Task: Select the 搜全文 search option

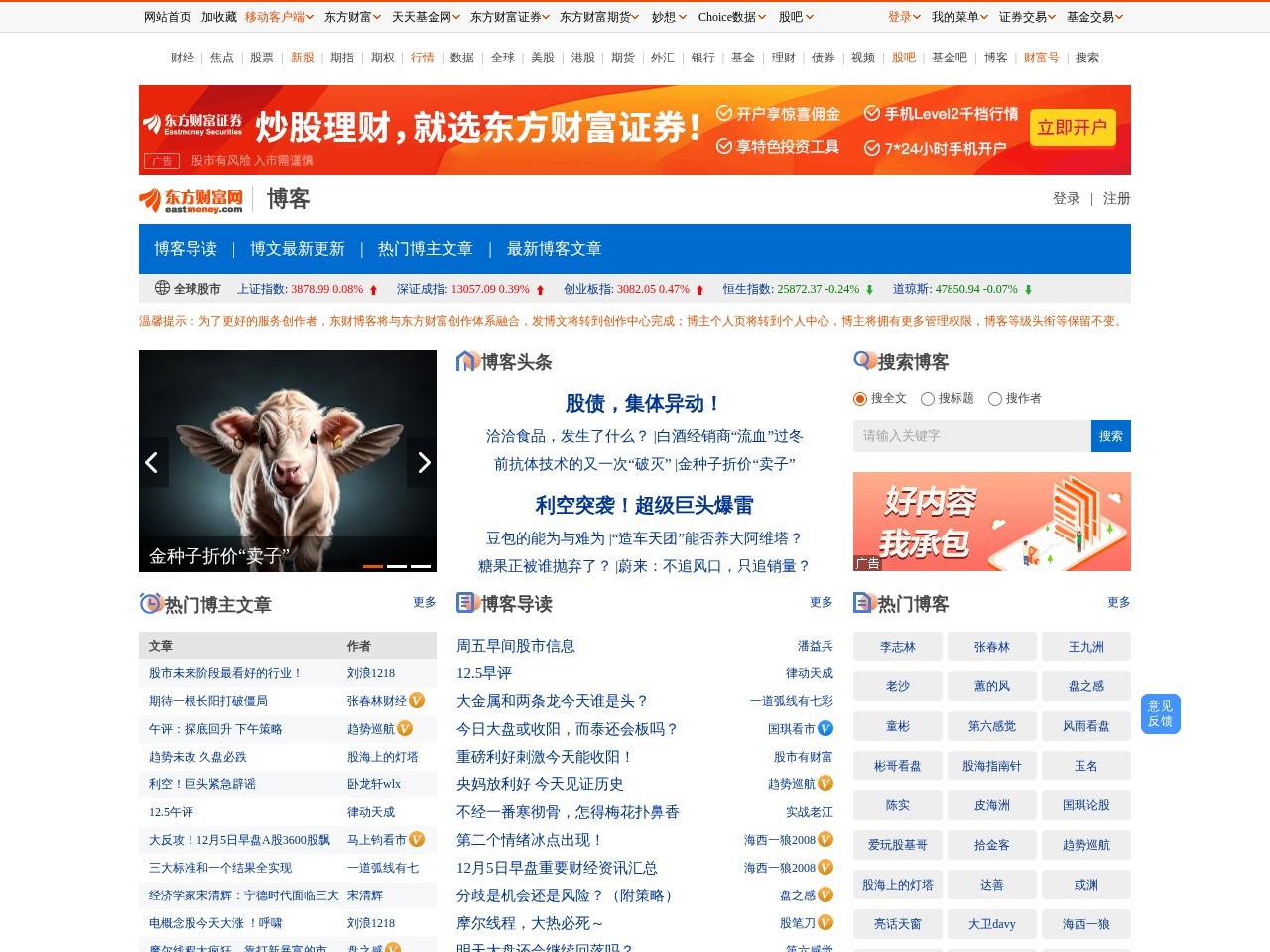Action: 859,399
